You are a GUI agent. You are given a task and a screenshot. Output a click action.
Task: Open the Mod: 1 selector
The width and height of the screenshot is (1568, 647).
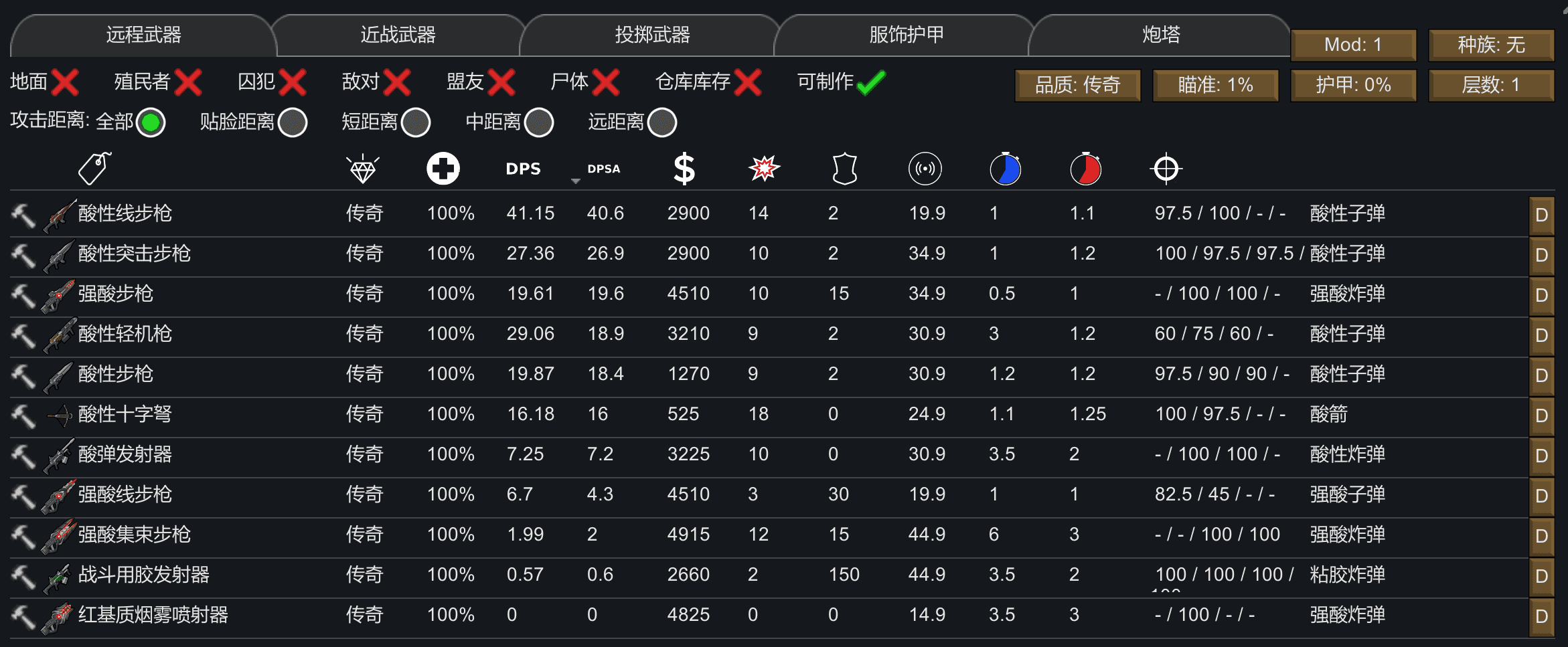tap(1354, 45)
